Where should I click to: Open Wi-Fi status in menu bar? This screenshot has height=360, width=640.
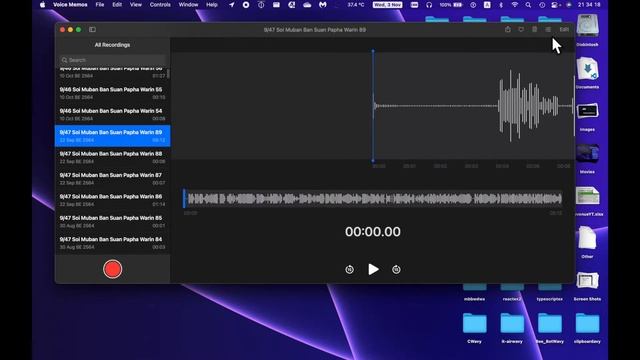[515, 5]
